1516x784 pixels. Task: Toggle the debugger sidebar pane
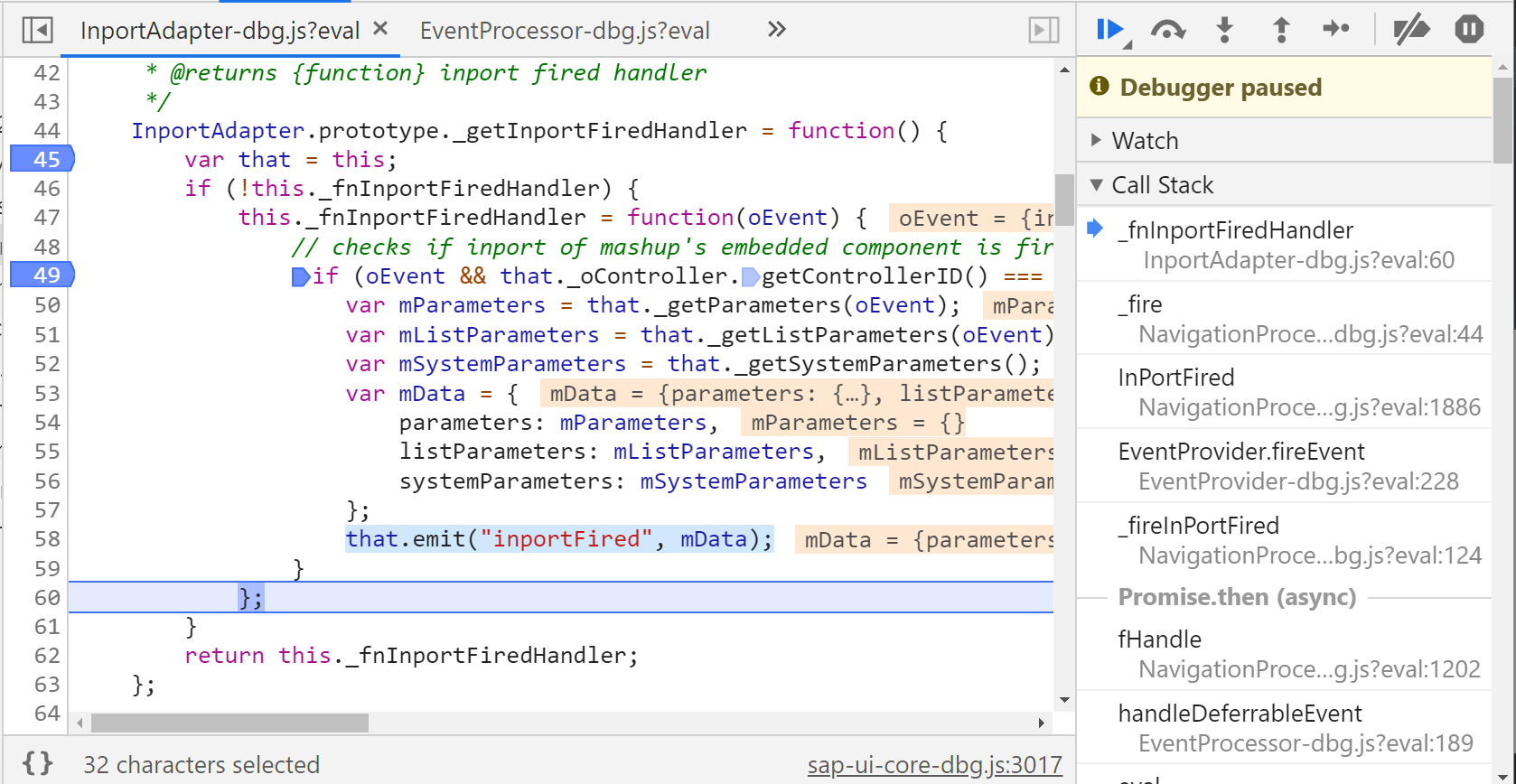[x=1043, y=30]
